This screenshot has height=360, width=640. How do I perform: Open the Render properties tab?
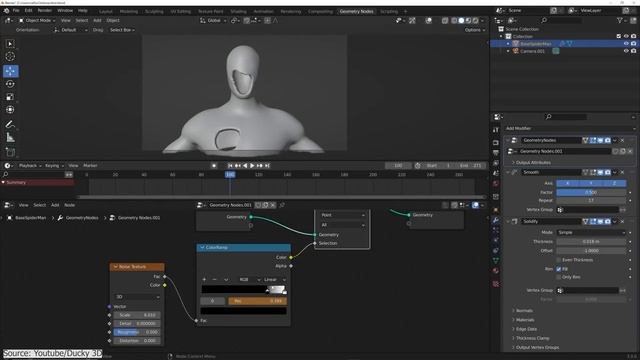(x=496, y=142)
